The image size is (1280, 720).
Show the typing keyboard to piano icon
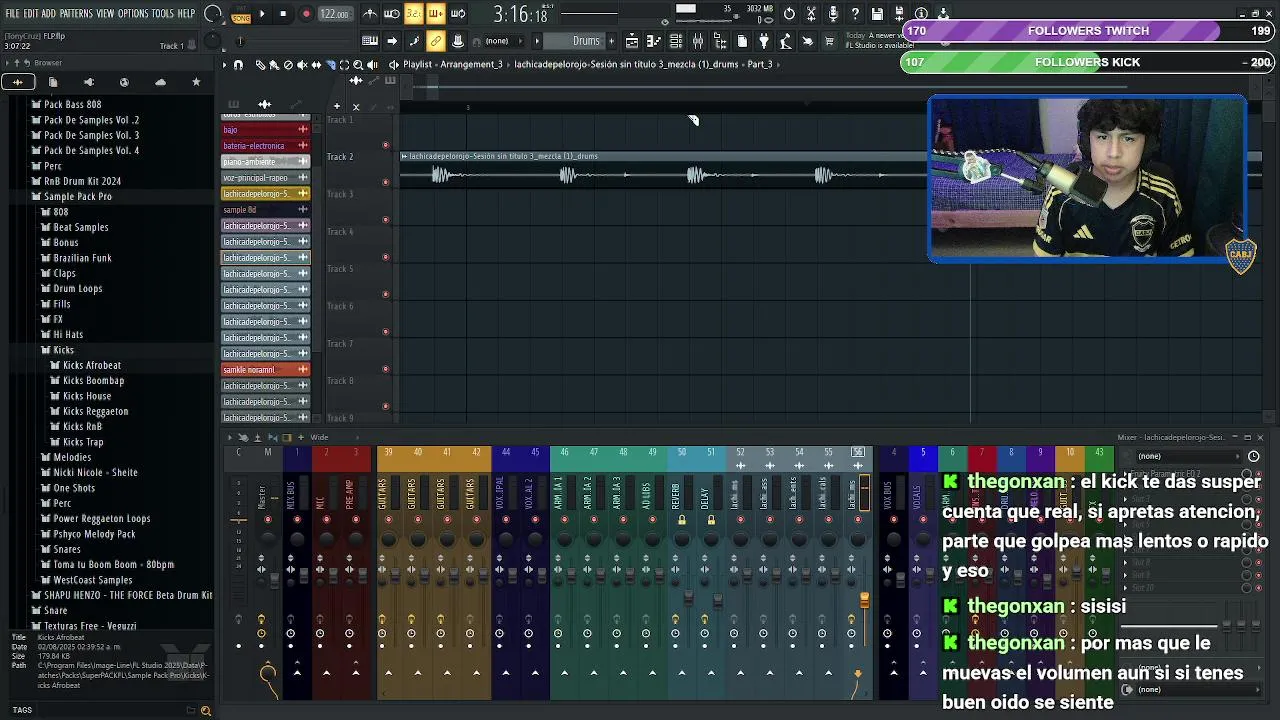pyautogui.click(x=370, y=41)
